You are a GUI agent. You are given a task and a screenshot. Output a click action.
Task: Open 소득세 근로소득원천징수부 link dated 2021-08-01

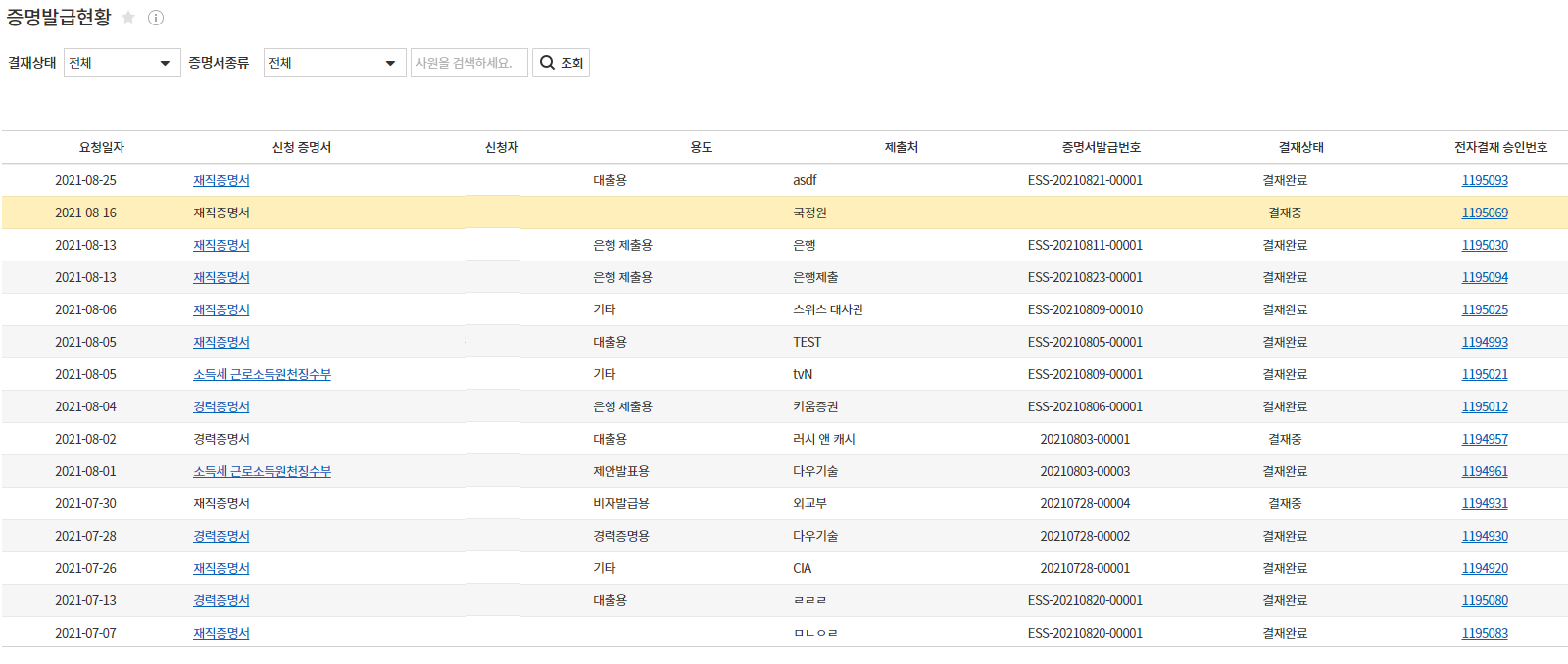(x=262, y=471)
